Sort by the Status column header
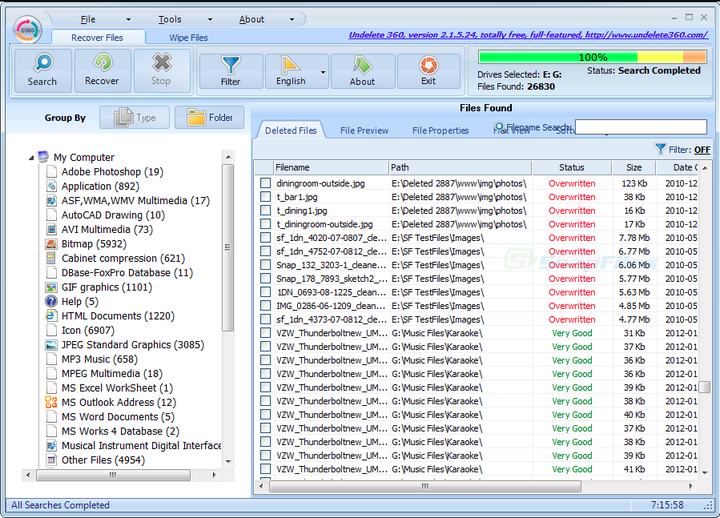 (572, 168)
